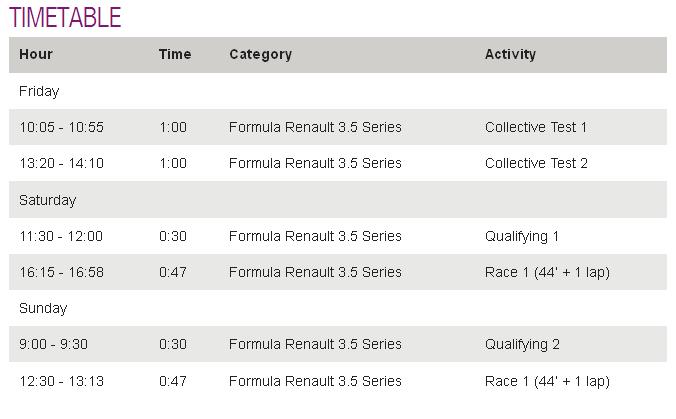Click the TIMETABLE heading
This screenshot has width=676, height=419.
(x=65, y=18)
